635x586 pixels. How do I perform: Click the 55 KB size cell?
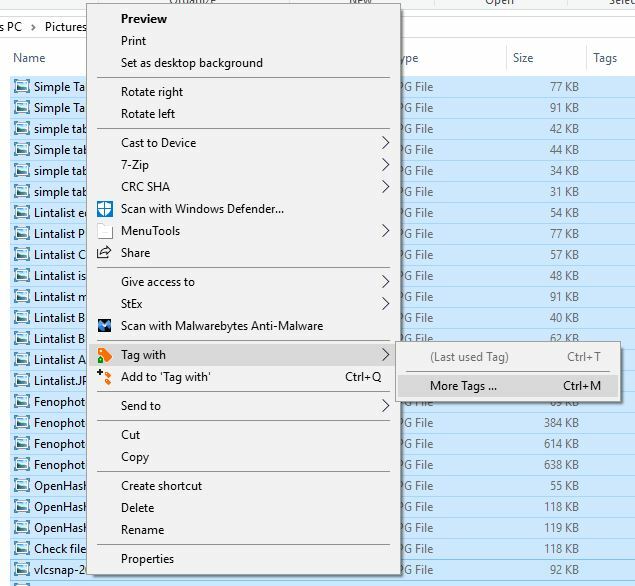tap(564, 486)
